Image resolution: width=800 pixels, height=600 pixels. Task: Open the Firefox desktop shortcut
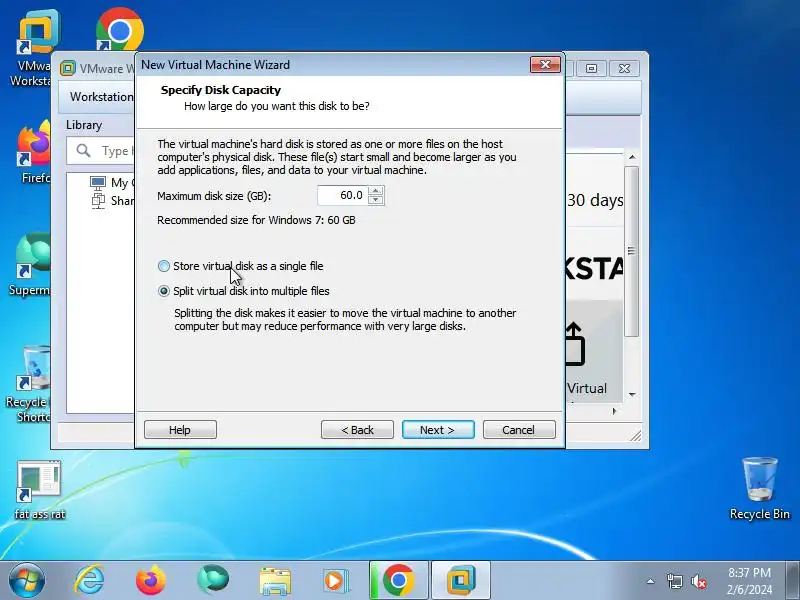pos(34,152)
